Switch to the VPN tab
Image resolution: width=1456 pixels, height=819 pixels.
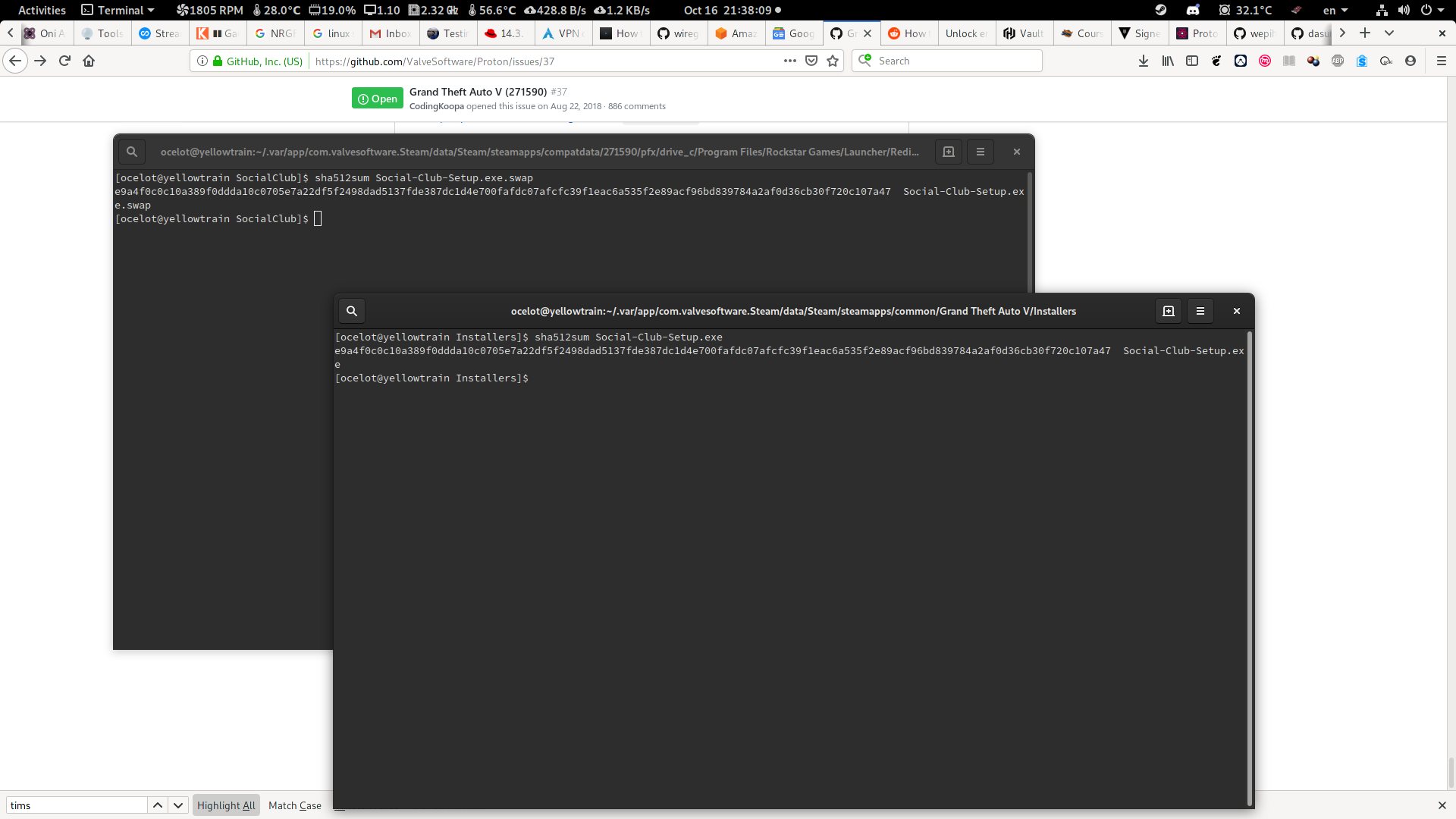pos(563,33)
